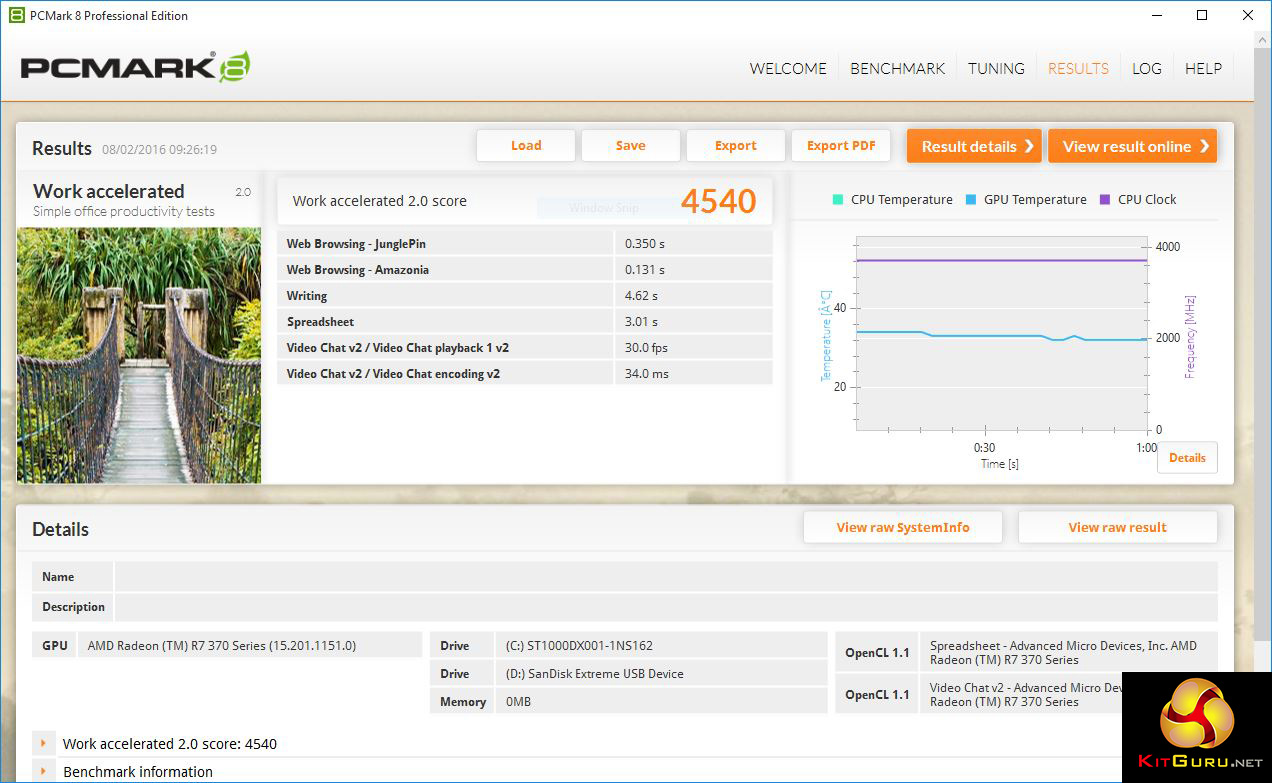
Task: Open the Help tab
Action: coord(1203,68)
